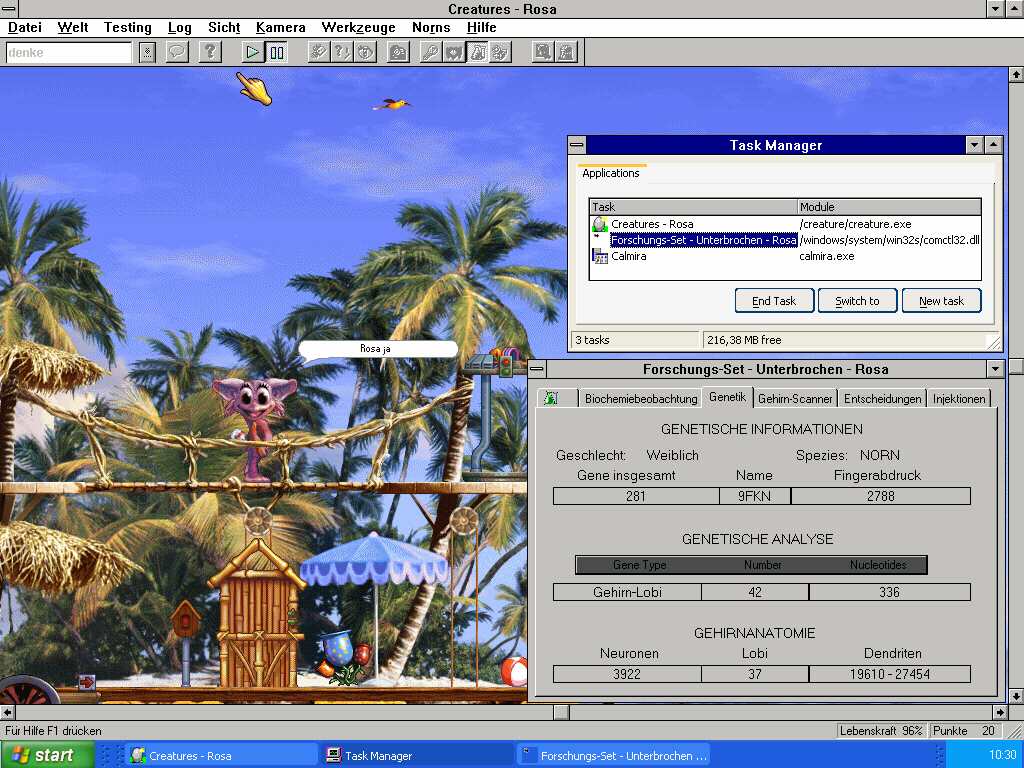Select the Applications tab in Task Manager

[x=611, y=173]
